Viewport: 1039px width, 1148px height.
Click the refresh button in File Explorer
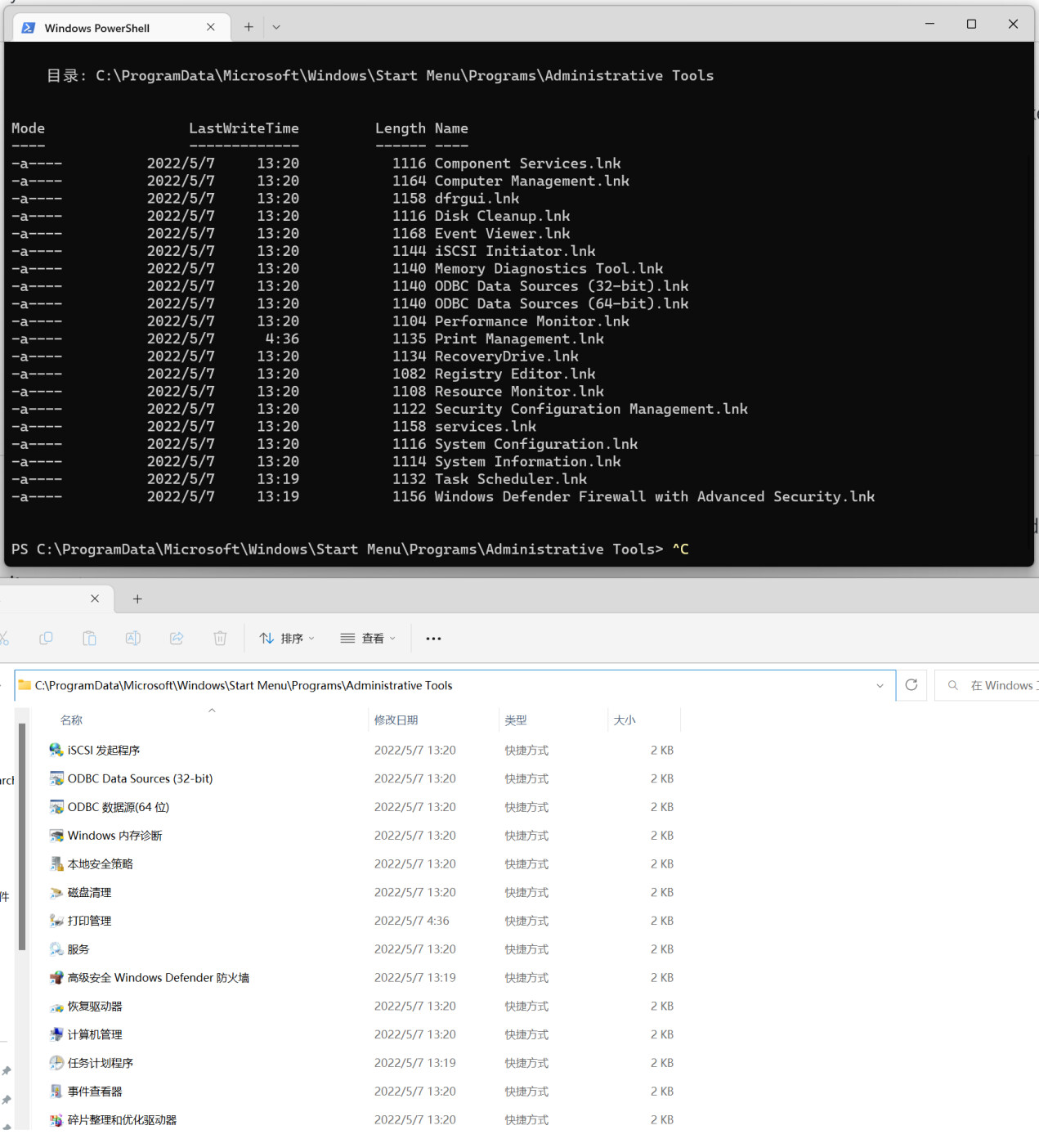coord(911,685)
